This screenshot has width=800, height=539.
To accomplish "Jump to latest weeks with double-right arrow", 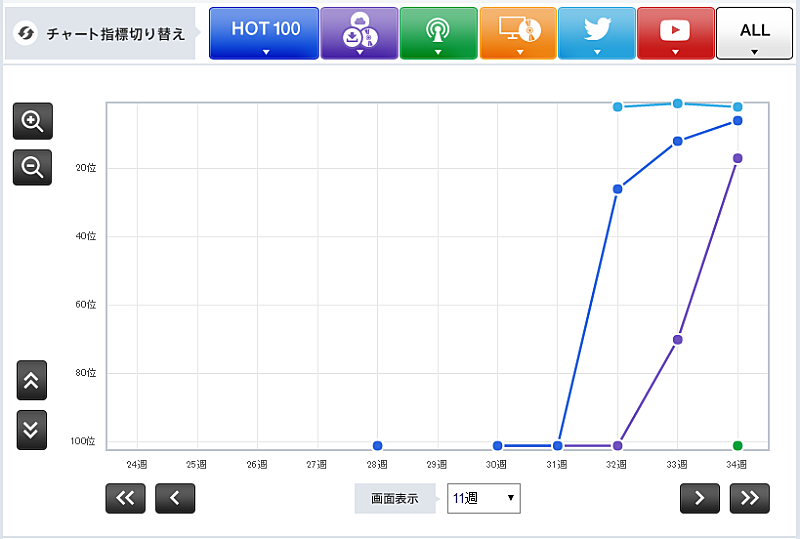I will [750, 498].
